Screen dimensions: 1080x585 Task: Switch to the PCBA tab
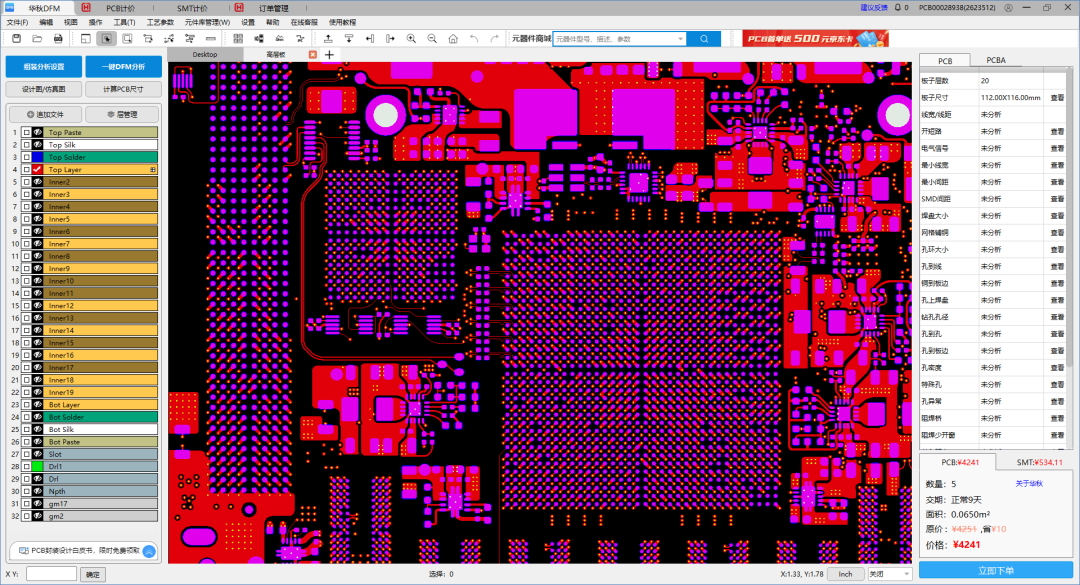(995, 60)
